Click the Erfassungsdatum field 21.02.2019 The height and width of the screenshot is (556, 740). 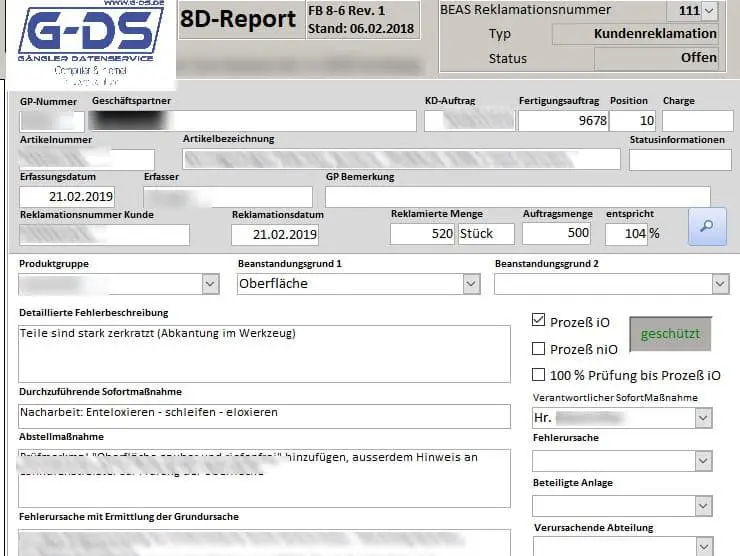[x=67, y=196]
